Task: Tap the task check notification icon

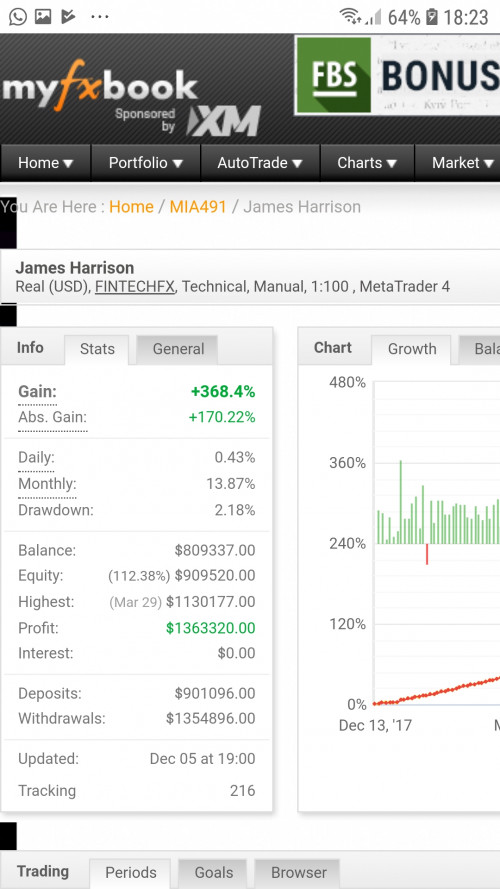Action: point(68,16)
